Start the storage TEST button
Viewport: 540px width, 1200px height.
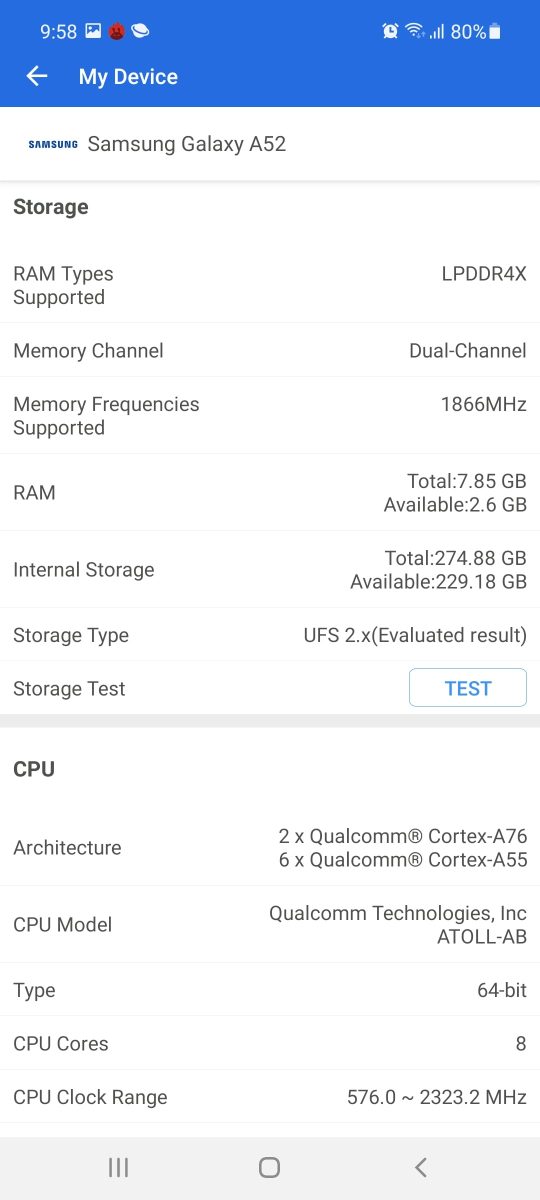[x=468, y=688]
